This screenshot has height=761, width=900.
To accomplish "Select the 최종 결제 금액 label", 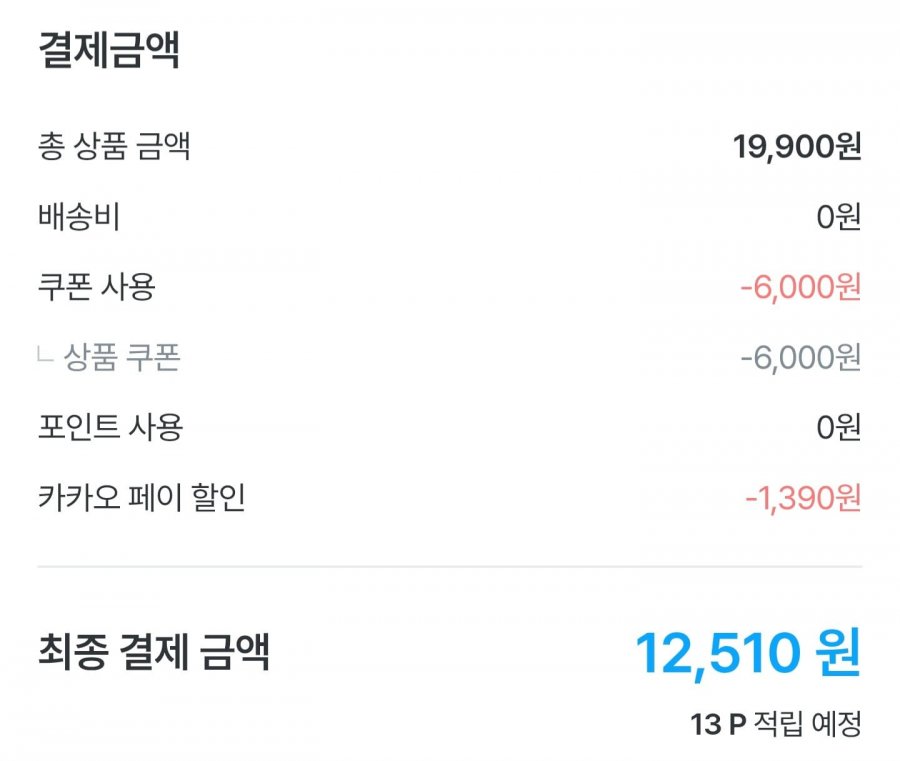I will point(154,652).
